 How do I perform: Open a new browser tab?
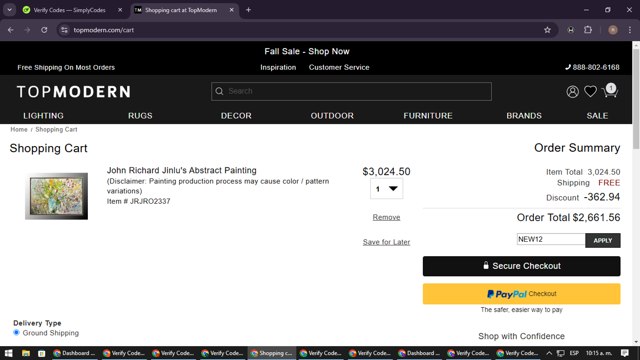(248, 10)
